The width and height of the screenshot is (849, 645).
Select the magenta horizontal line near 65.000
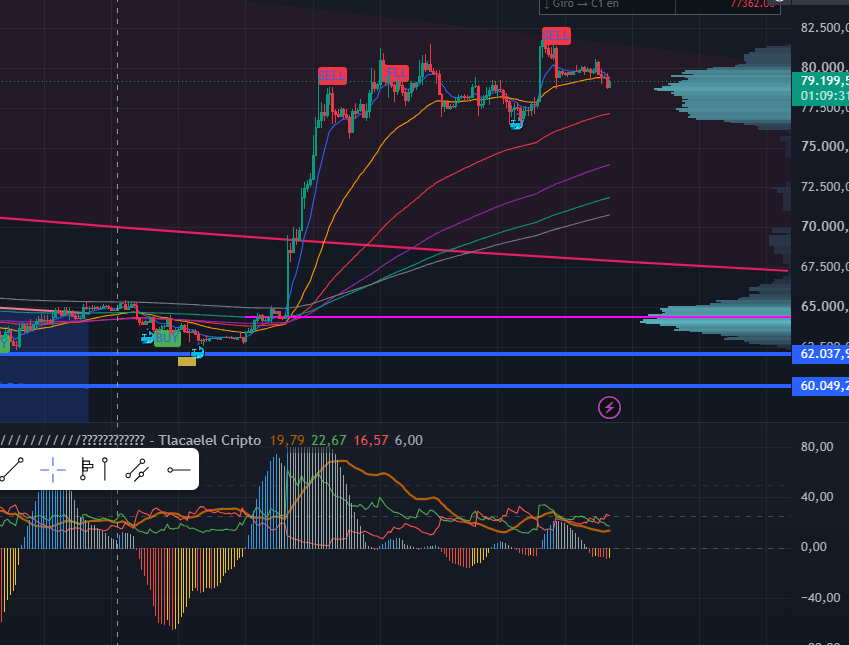point(518,317)
